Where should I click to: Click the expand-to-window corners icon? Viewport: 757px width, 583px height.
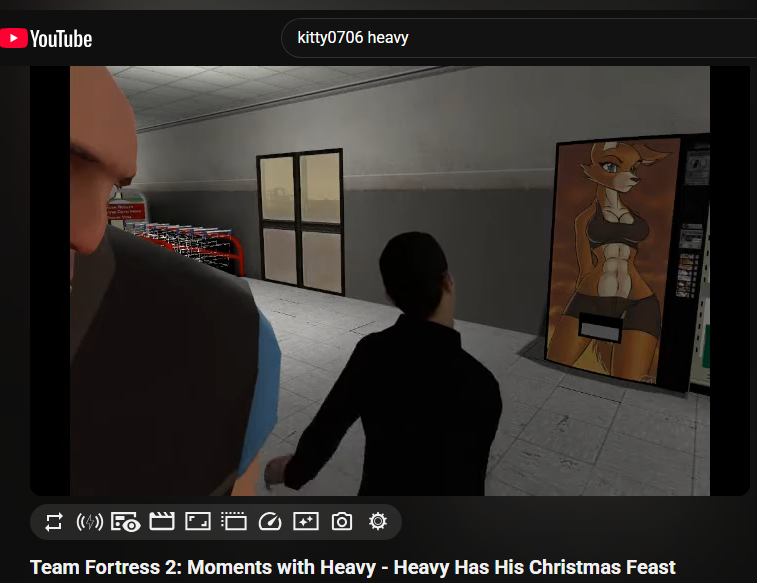pyautogui.click(x=198, y=522)
